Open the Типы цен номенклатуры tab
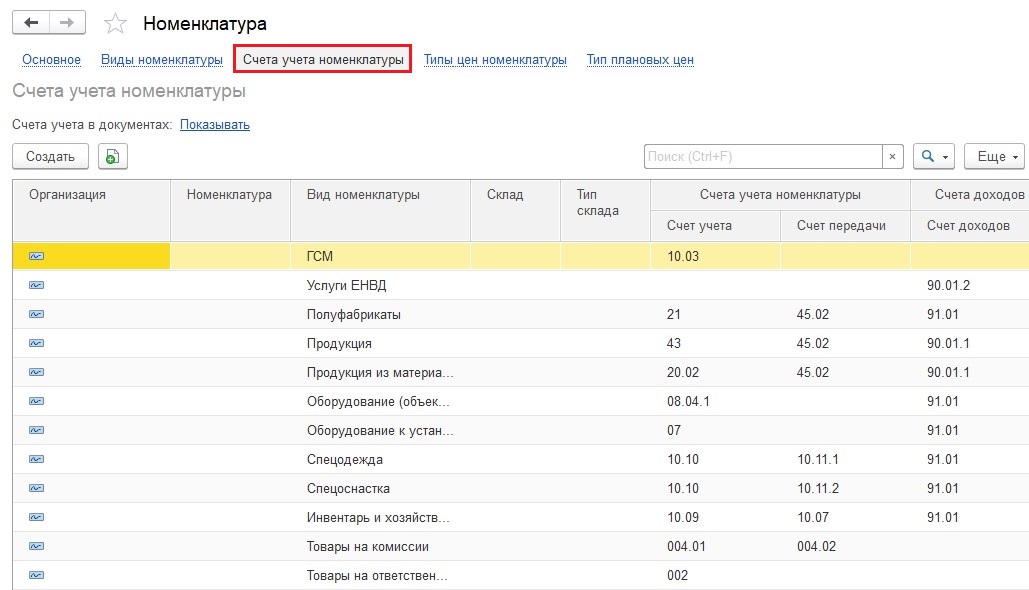The image size is (1029, 590). [x=495, y=60]
